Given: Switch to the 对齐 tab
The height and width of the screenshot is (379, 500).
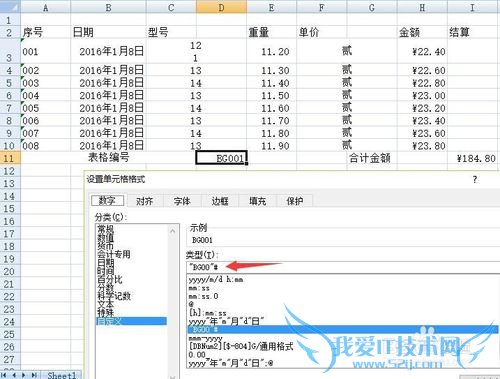Looking at the screenshot, I should (144, 201).
